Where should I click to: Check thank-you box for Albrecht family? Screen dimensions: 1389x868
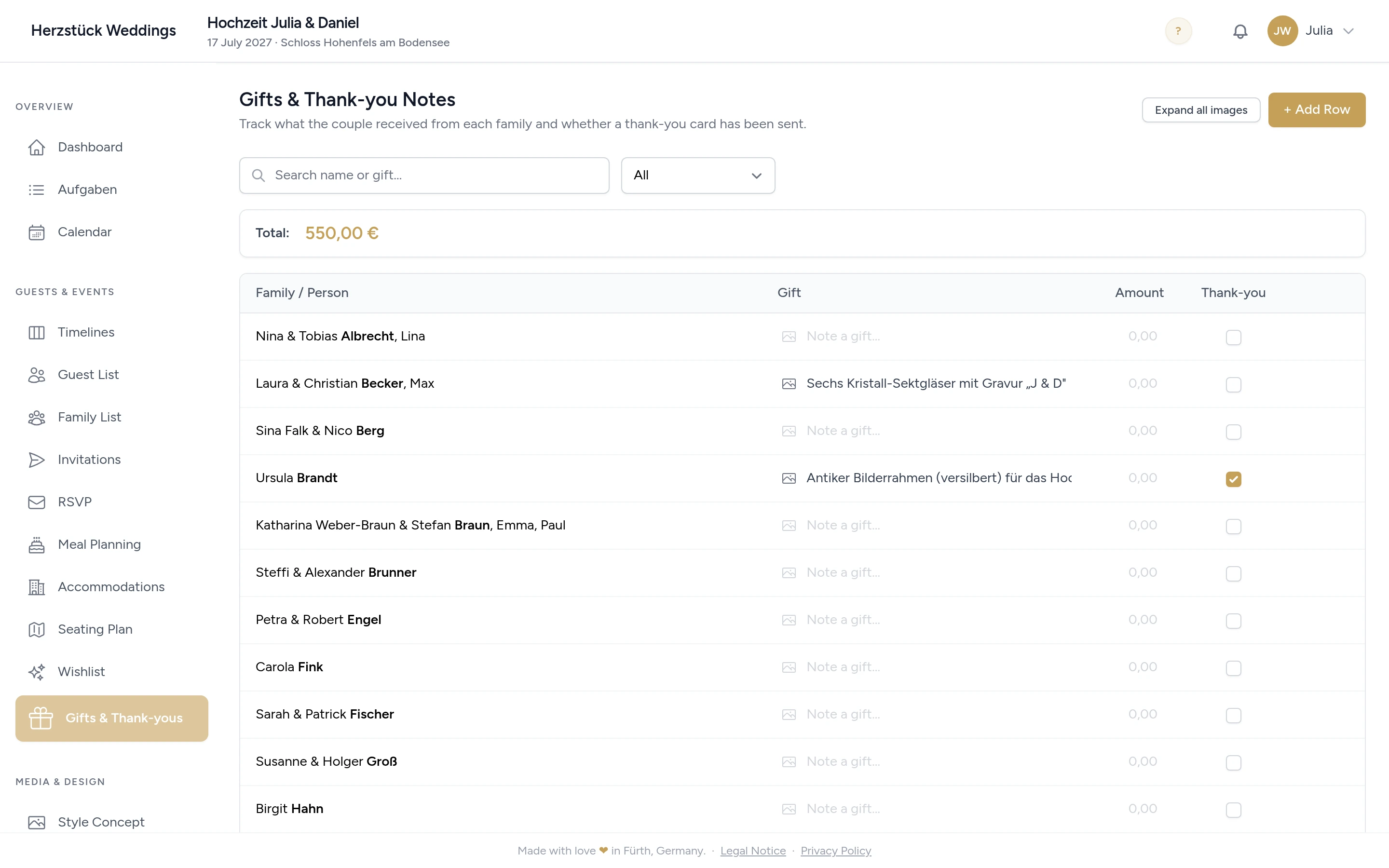[x=1233, y=337]
